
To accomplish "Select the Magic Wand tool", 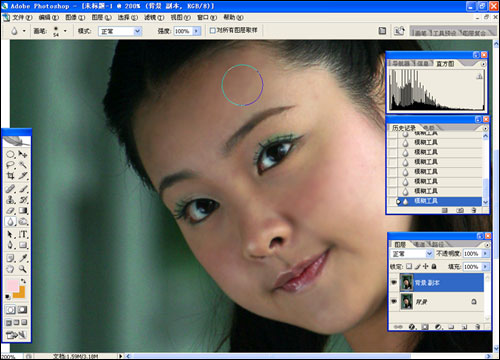I will pyautogui.click(x=23, y=165).
